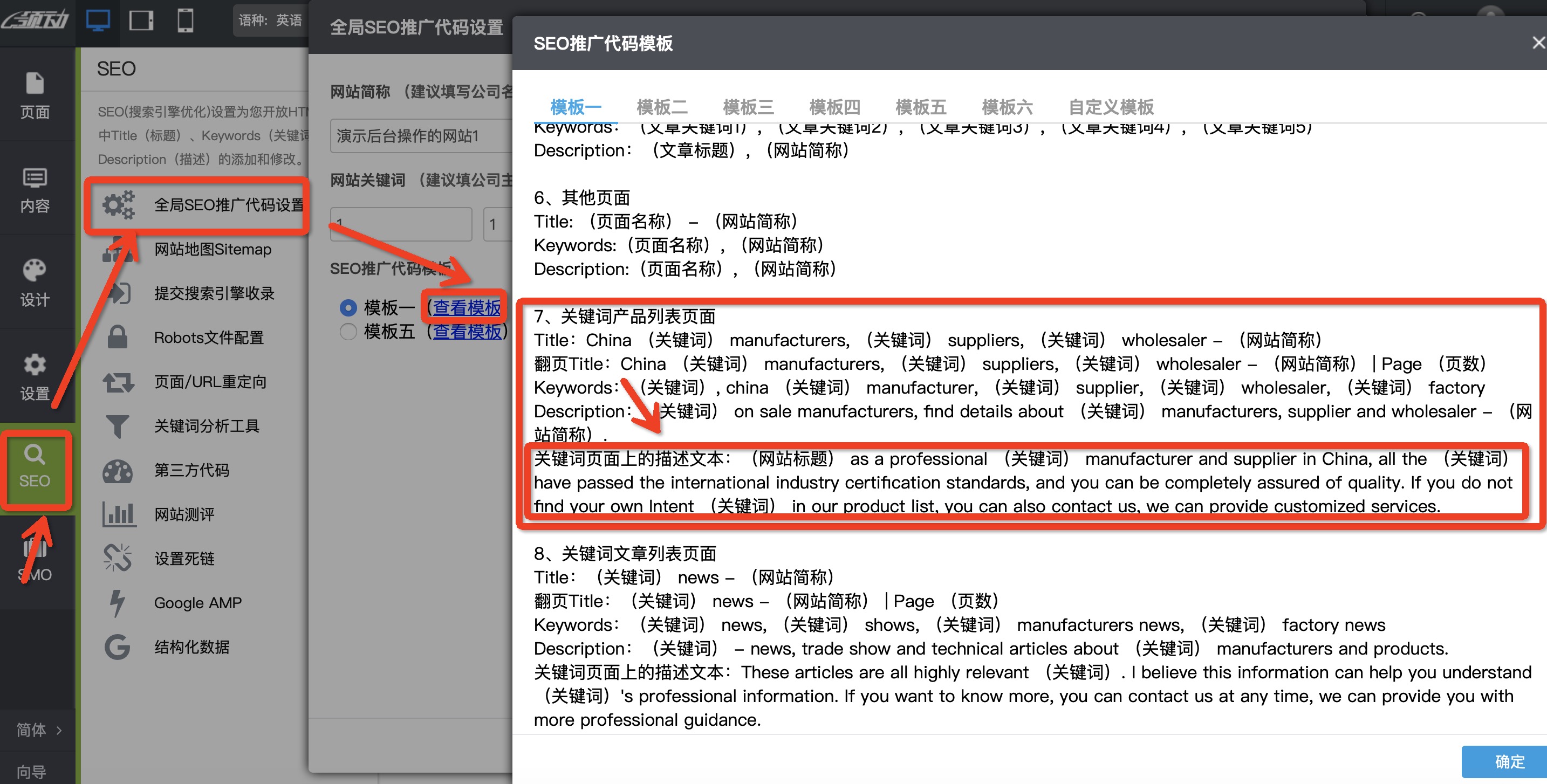This screenshot has width=1547, height=784.
Task: Select 模板一 radio button
Action: coord(348,307)
